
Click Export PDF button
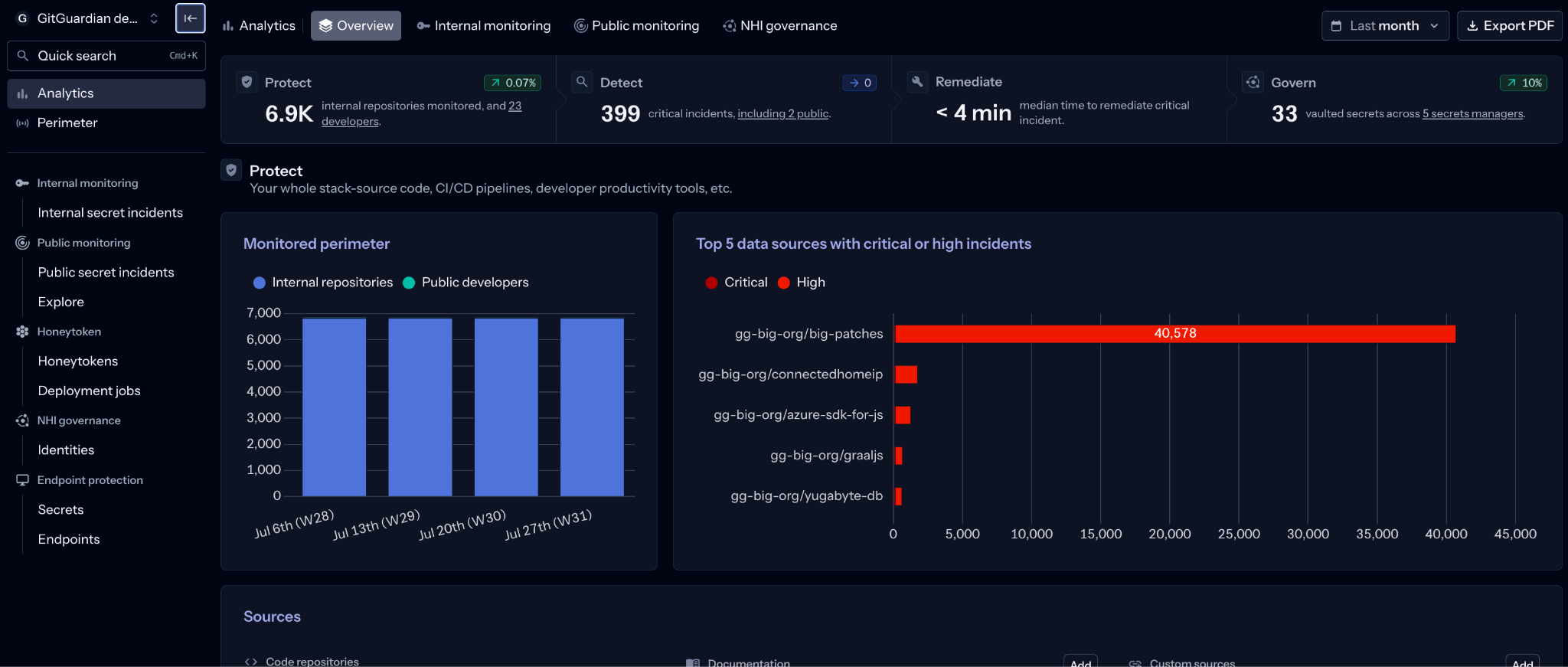tap(1510, 26)
